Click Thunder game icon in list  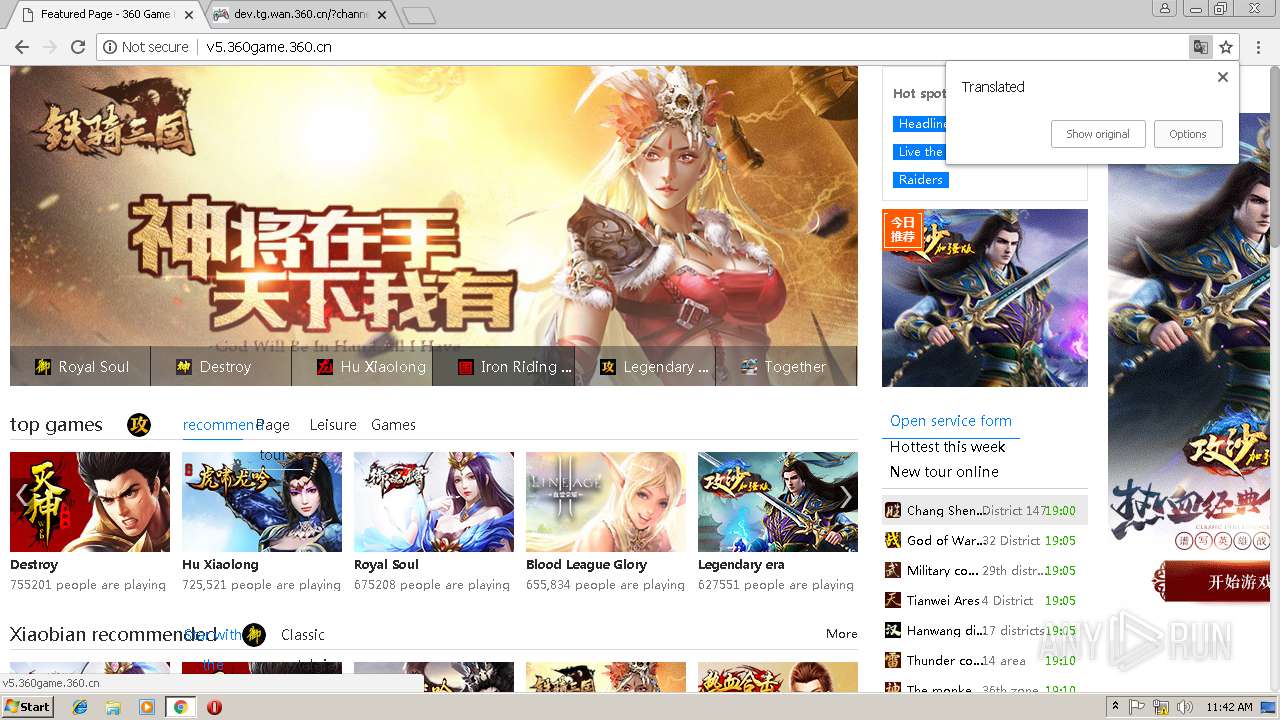[893, 660]
